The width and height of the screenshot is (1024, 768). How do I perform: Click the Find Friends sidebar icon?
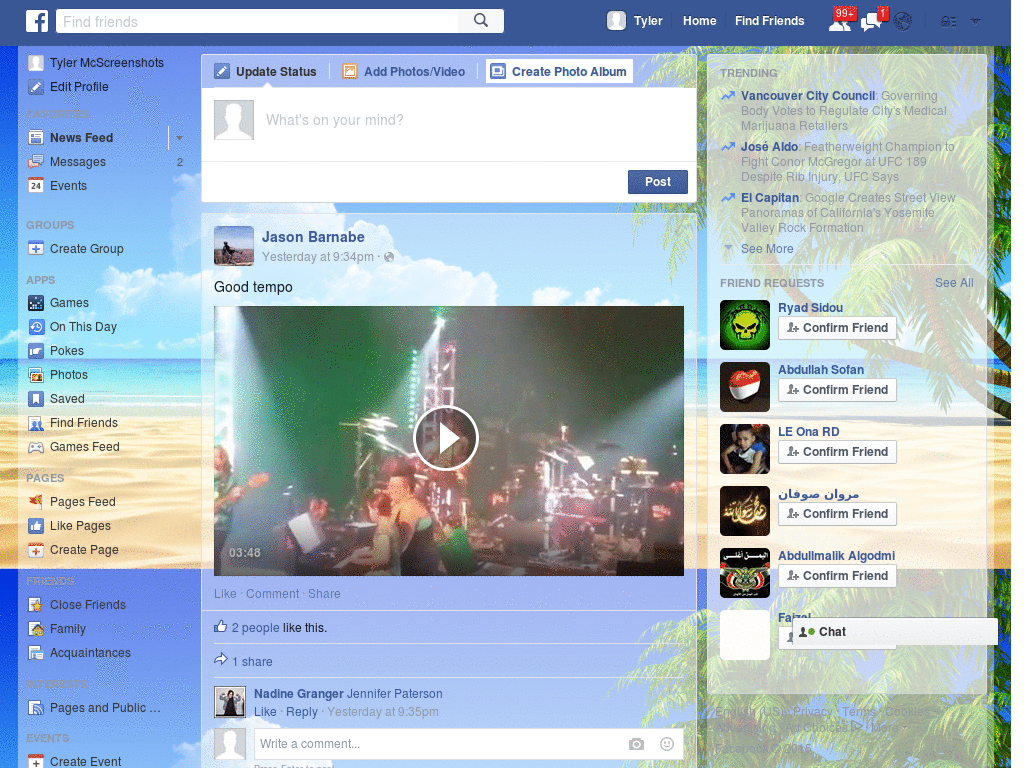click(x=36, y=423)
